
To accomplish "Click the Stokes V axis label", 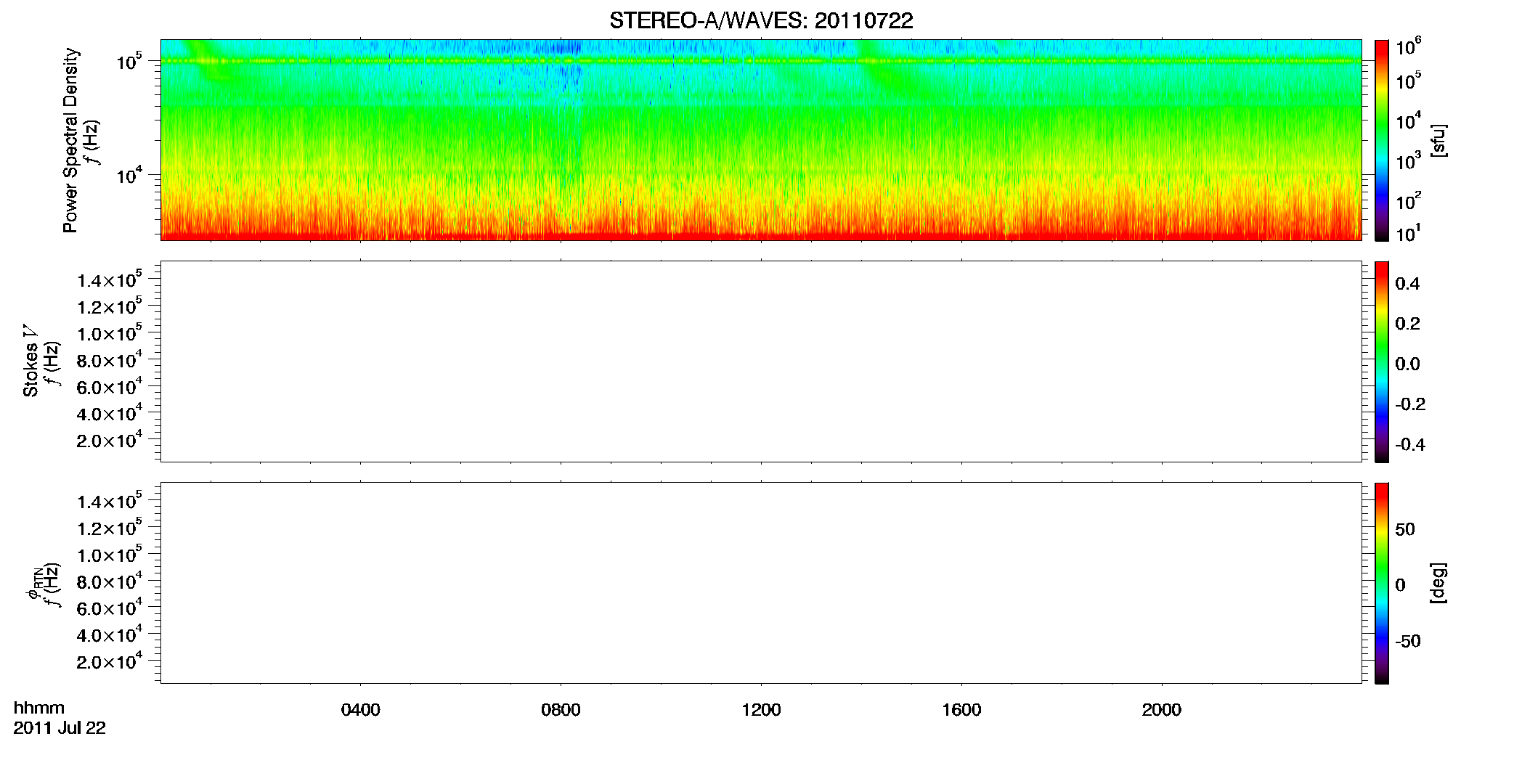I will click(x=30, y=361).
